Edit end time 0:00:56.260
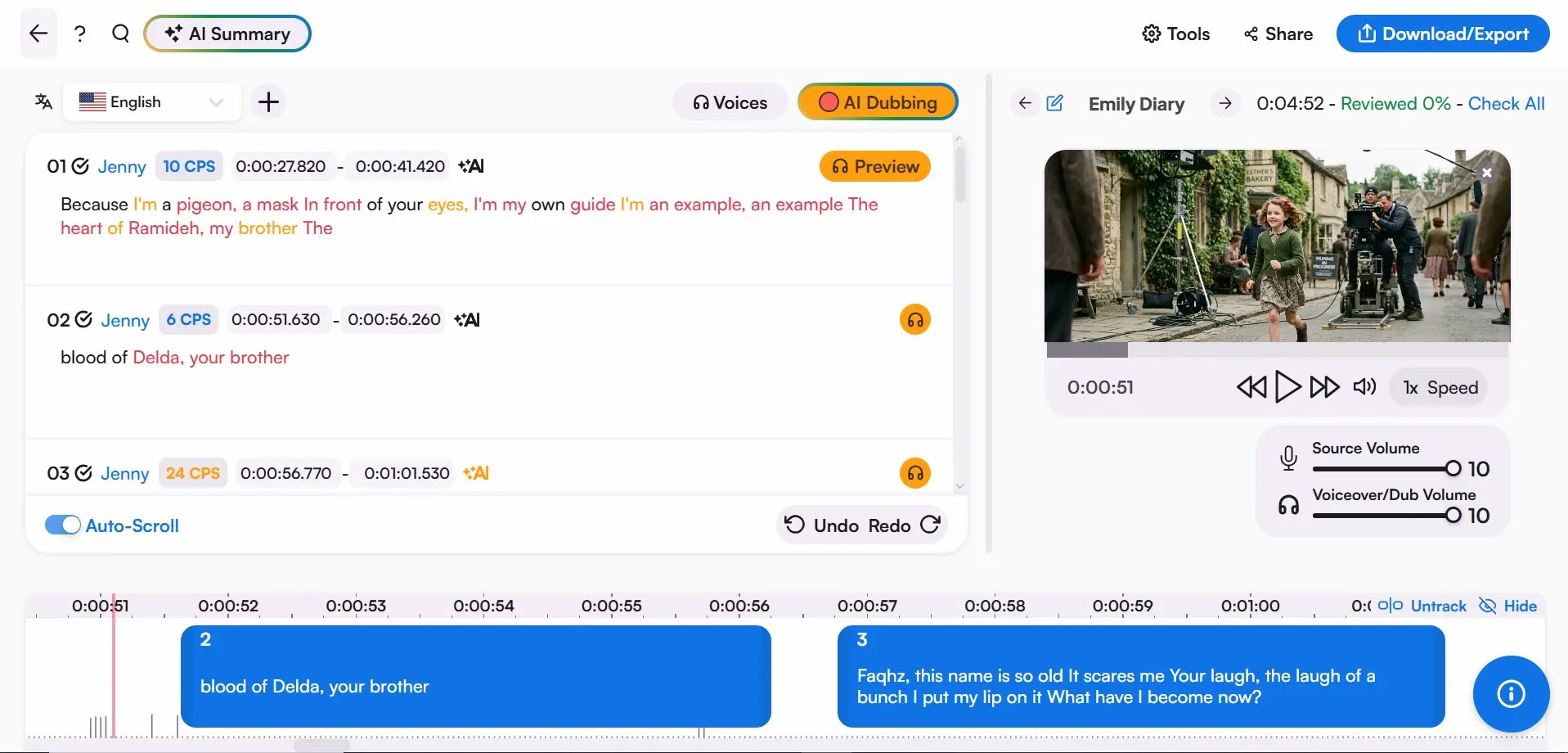 coord(394,319)
